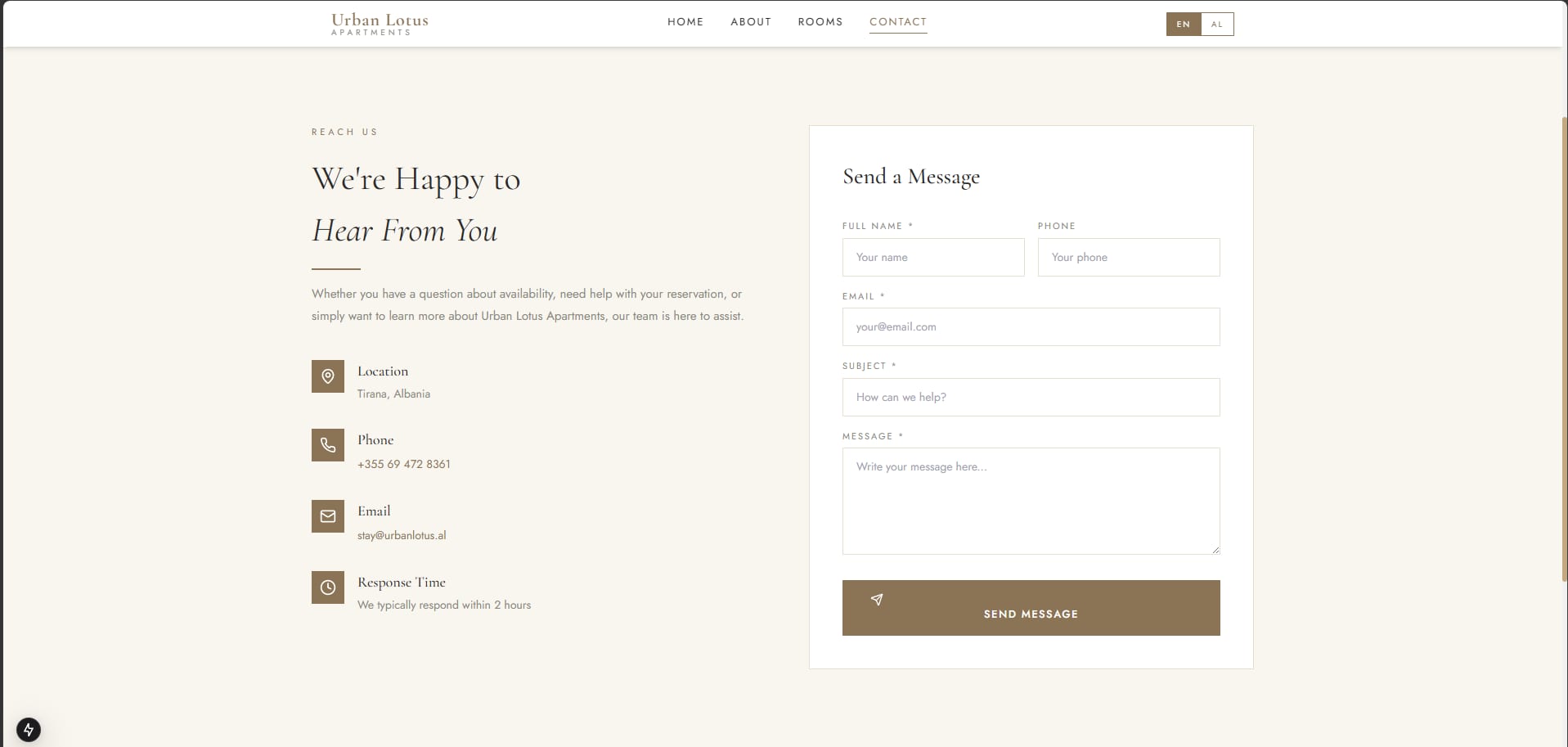The width and height of the screenshot is (1568, 747).
Task: Focus the Subject input field
Action: coord(1031,397)
